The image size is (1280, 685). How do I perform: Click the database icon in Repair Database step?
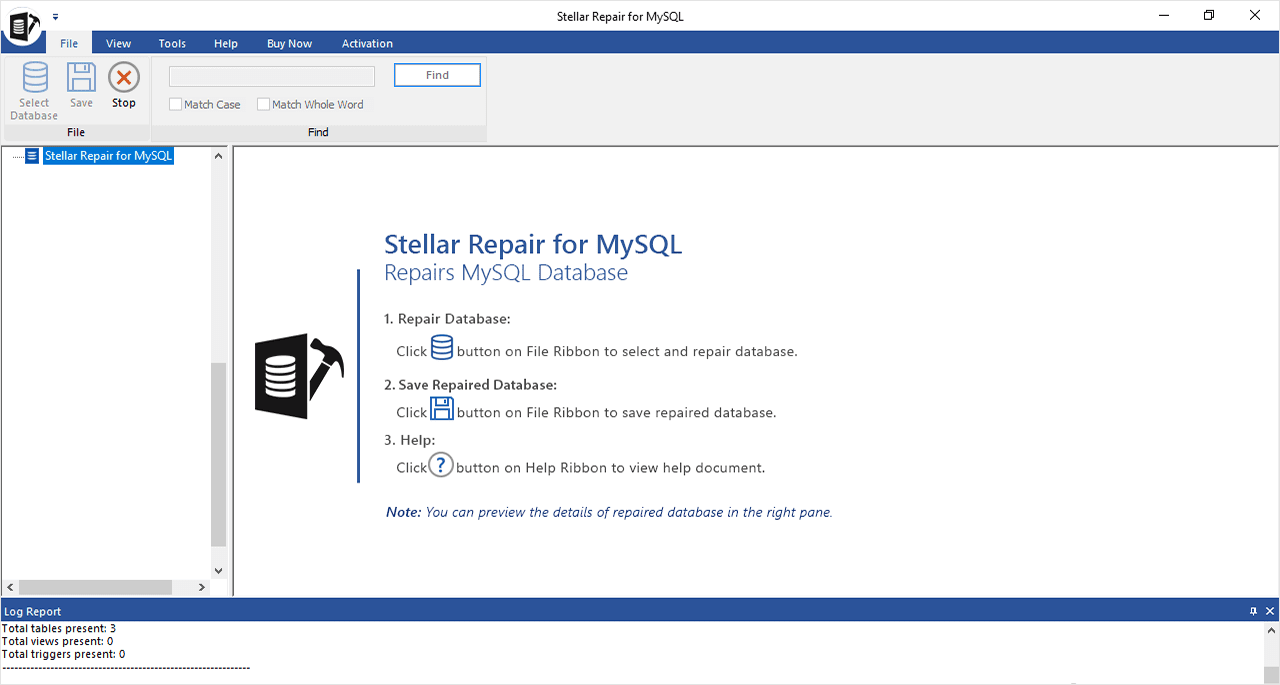pyautogui.click(x=442, y=348)
